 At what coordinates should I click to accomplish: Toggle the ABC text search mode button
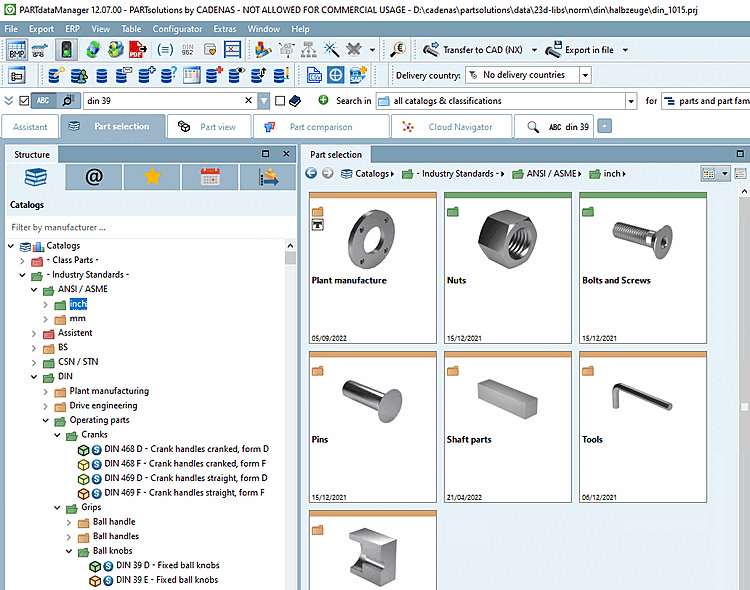click(x=44, y=100)
